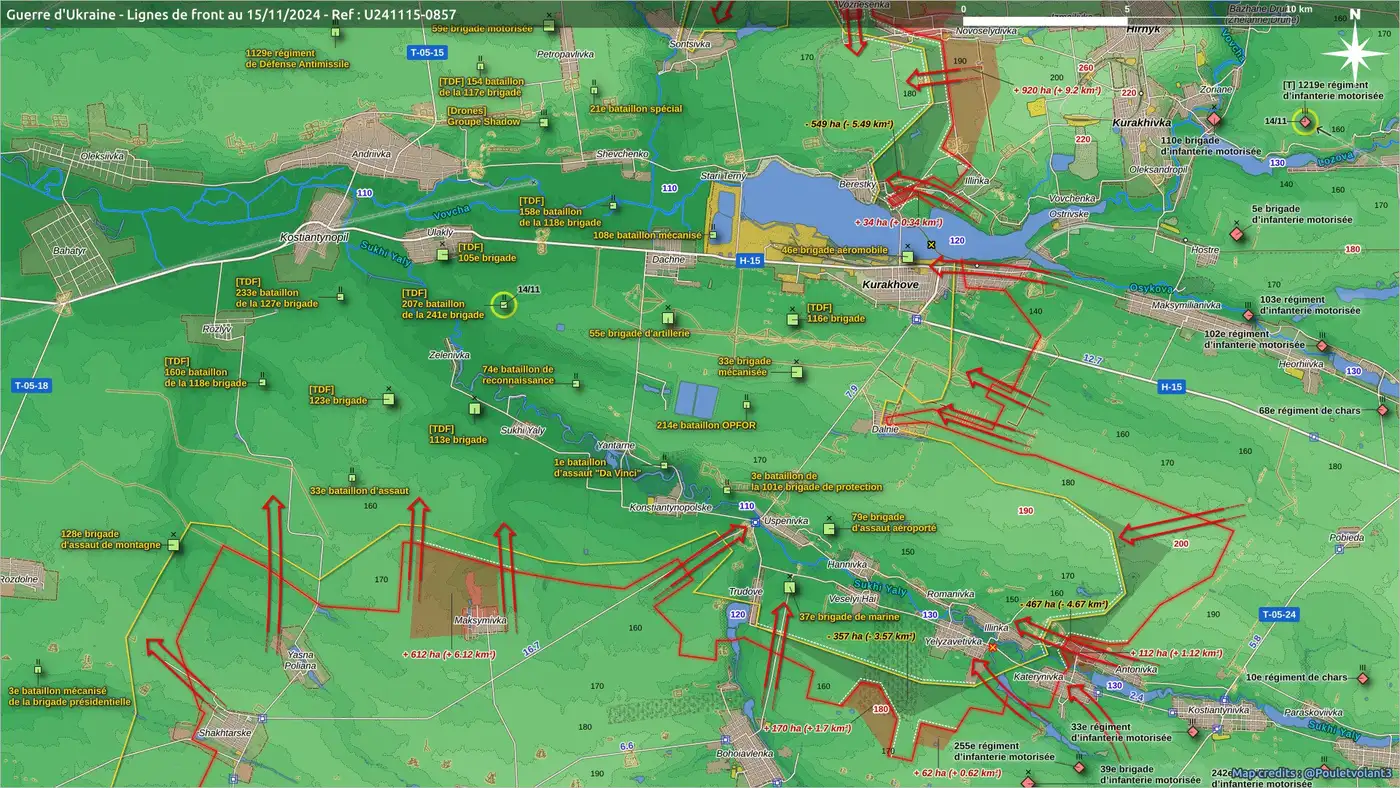Click the 68e régiment de chars red diamond

[x=1383, y=410]
